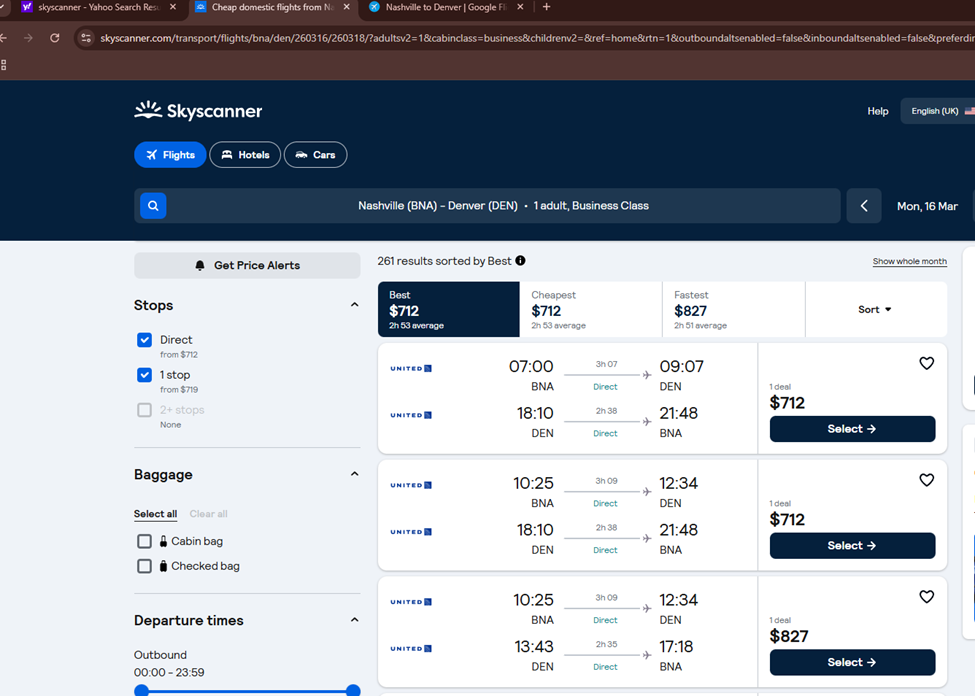
Task: Click the blue search magnifier icon
Action: 153,206
